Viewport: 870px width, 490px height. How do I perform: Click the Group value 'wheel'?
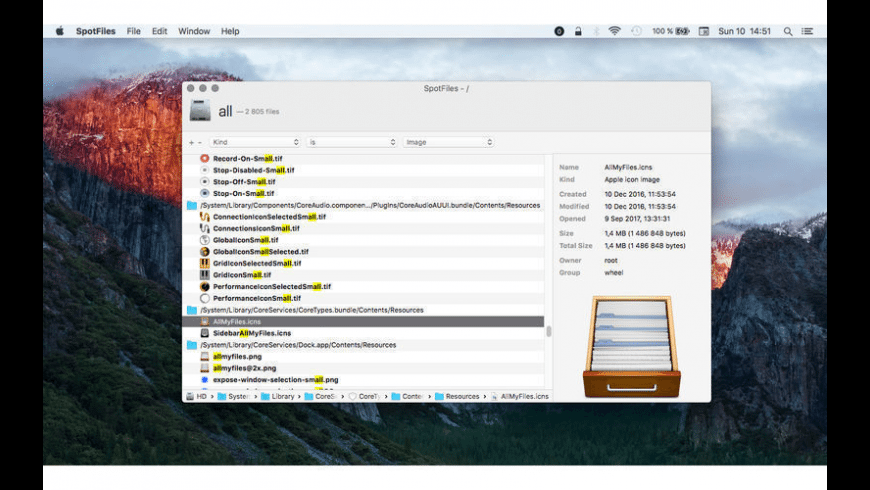614,272
